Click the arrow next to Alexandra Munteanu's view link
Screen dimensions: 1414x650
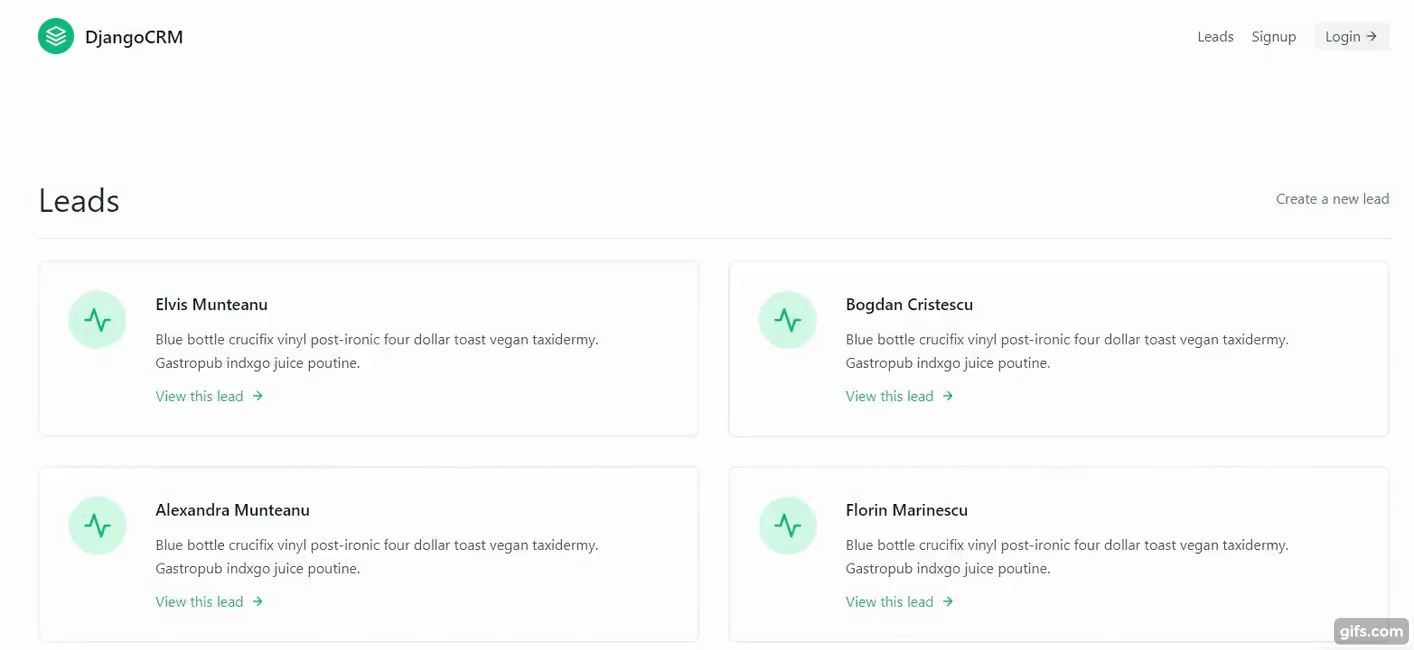pos(257,601)
